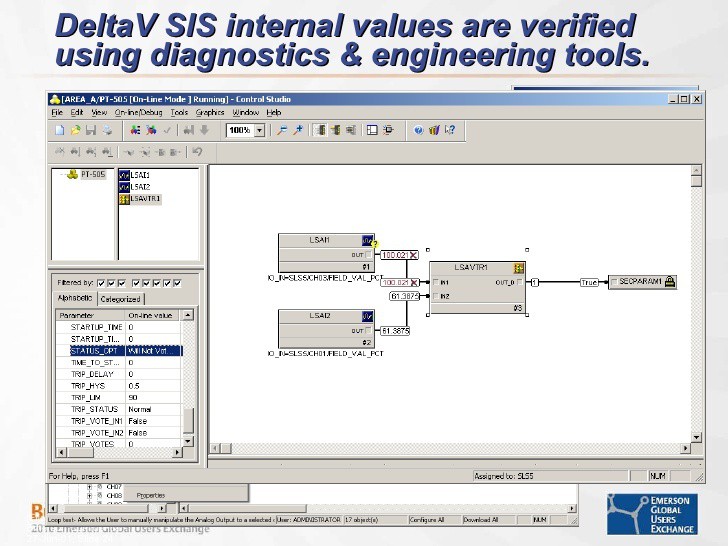Click the Open folder toolbar icon
Viewport: 728px width, 546px height.
(x=75, y=130)
